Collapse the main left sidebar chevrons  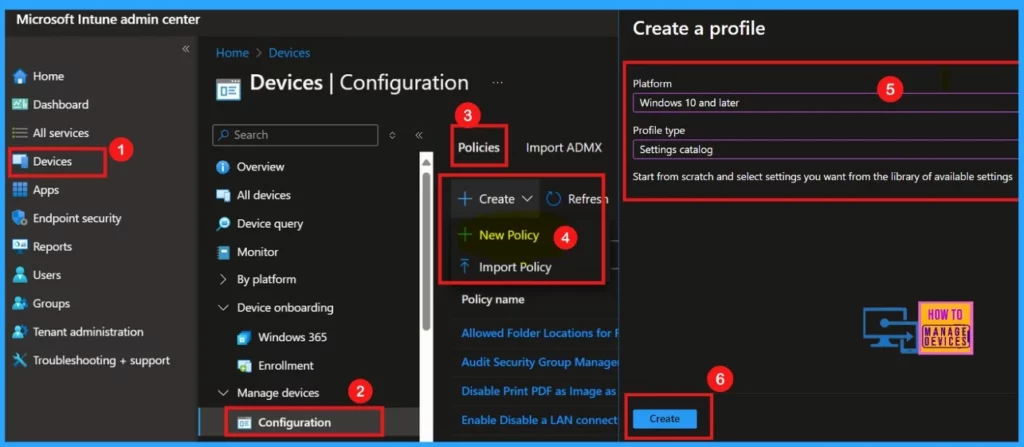[x=185, y=49]
